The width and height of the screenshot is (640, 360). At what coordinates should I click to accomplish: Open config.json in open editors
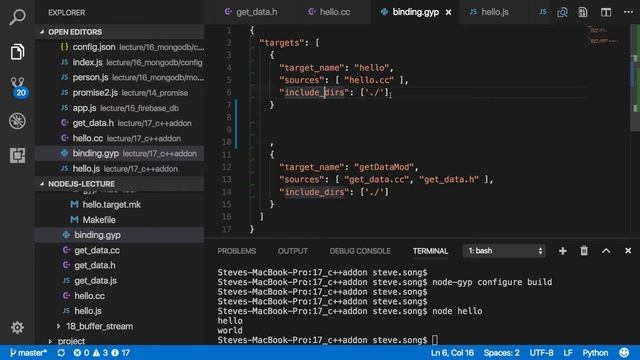click(x=120, y=47)
